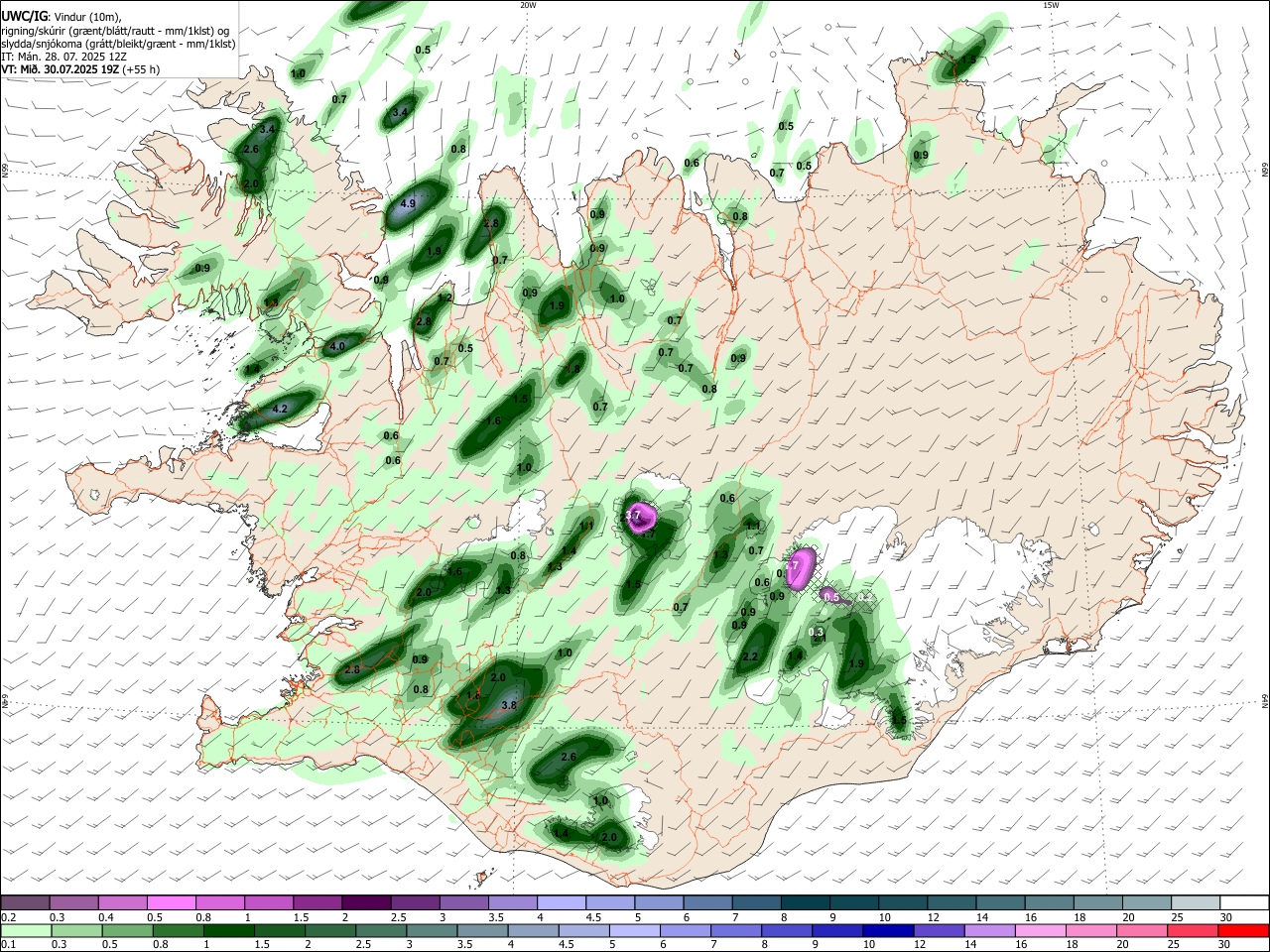Pick the darkest green swatch between 1 and 1.5
Viewport: 1270px width, 952px height.
coord(229,931)
